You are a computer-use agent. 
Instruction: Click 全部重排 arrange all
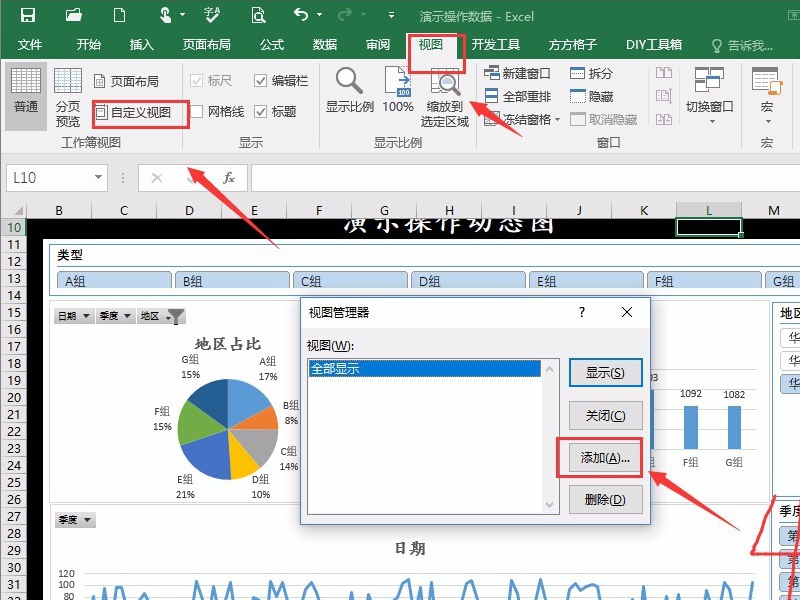pyautogui.click(x=517, y=96)
